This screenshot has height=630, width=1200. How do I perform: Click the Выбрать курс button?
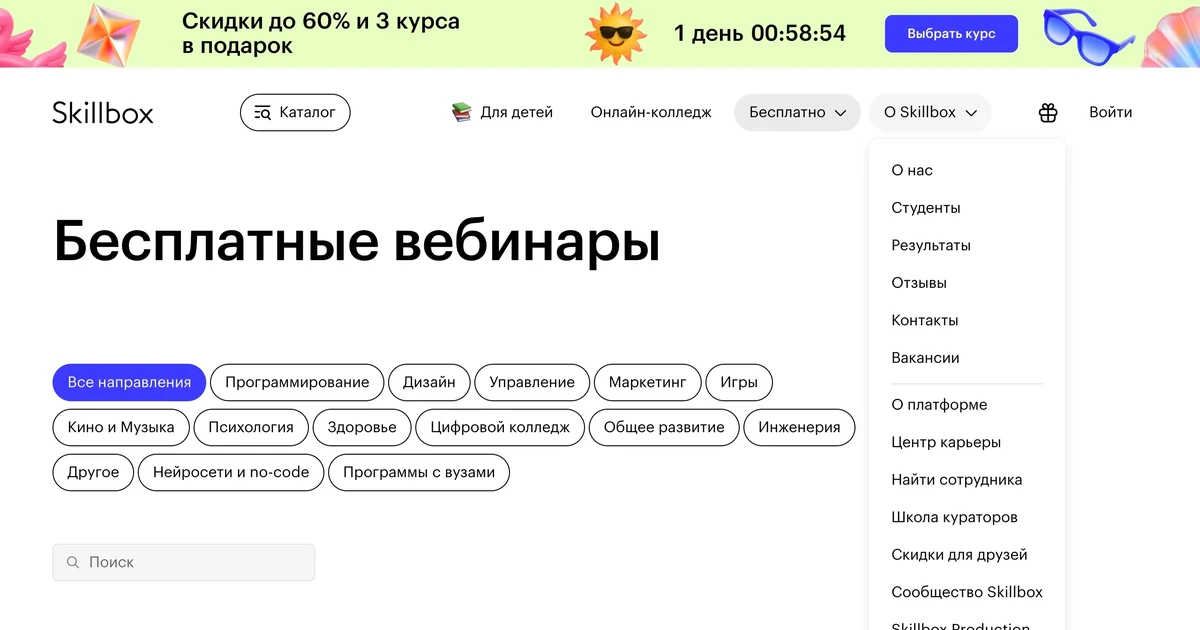pos(951,33)
